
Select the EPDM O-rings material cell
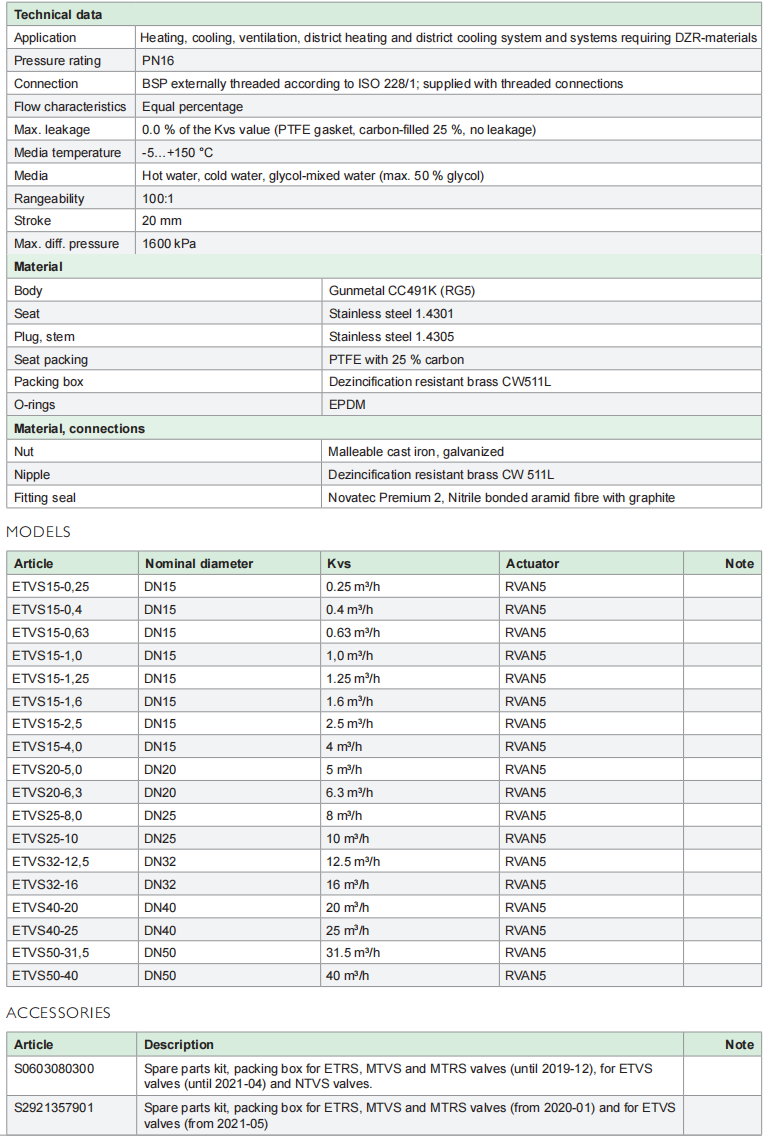[x=346, y=405]
